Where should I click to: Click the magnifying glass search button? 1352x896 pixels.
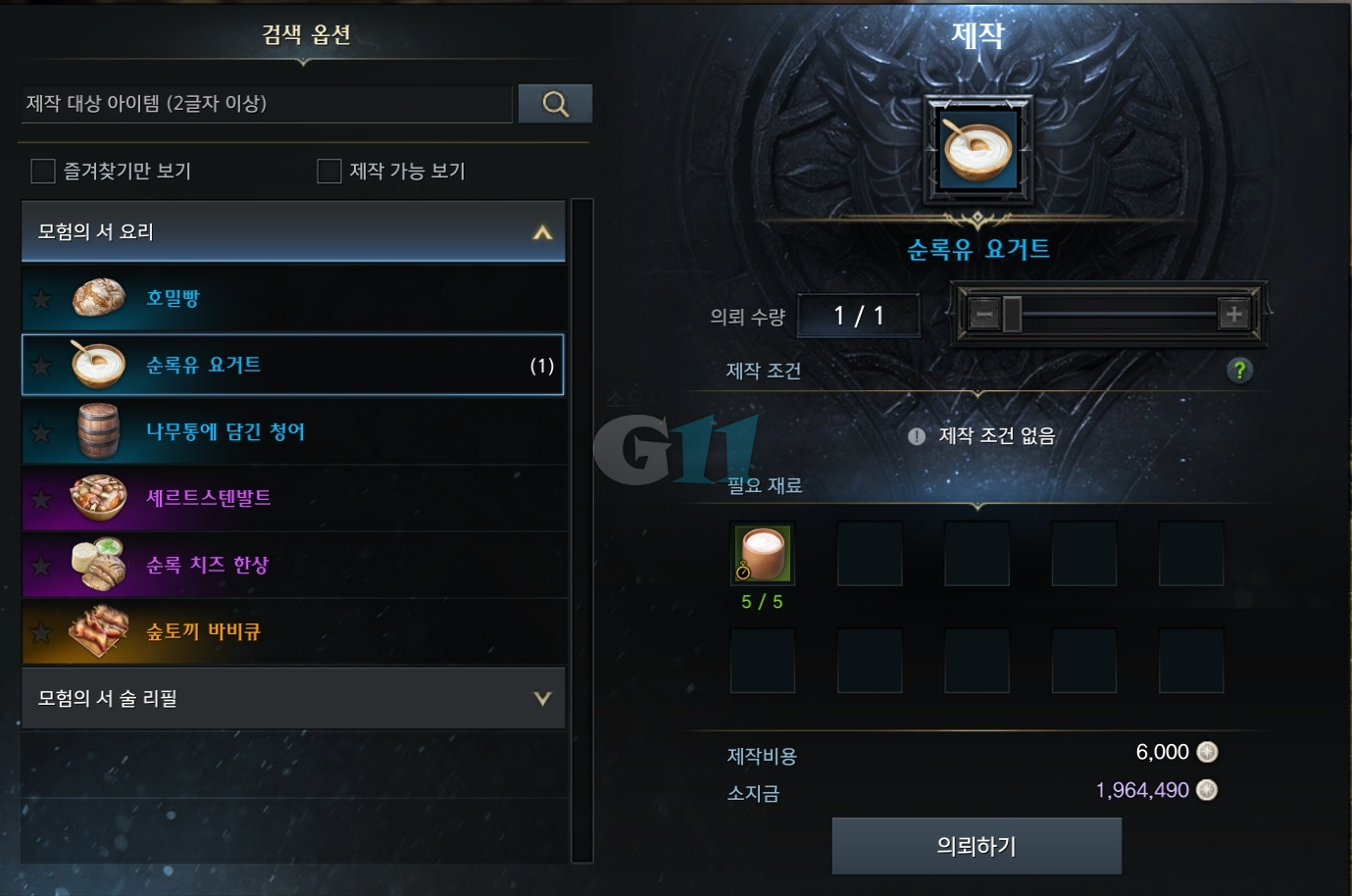pos(555,104)
